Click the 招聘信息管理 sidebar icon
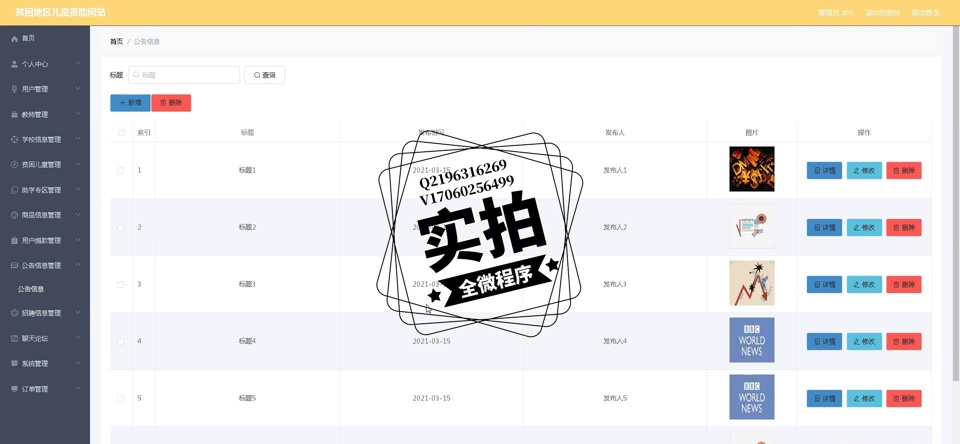Viewport: 960px width, 444px height. click(x=14, y=313)
